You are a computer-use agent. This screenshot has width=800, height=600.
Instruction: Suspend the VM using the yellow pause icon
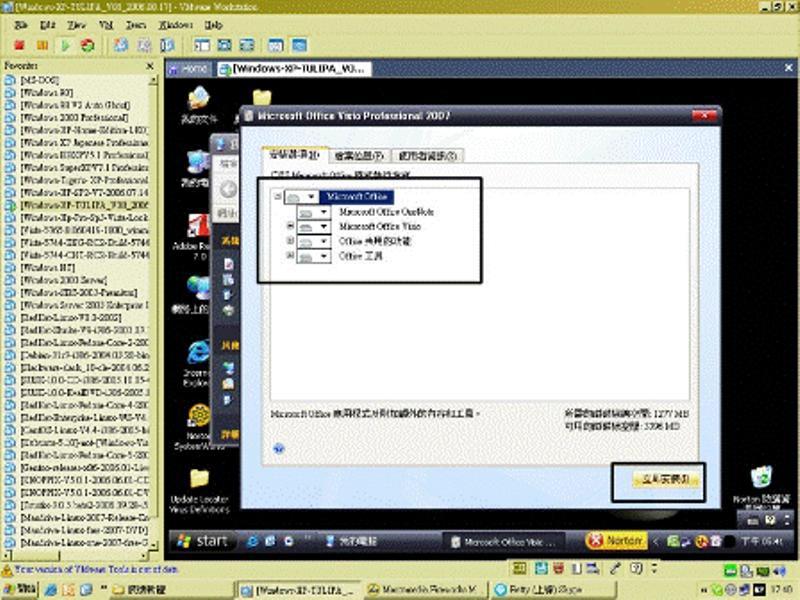click(42, 45)
